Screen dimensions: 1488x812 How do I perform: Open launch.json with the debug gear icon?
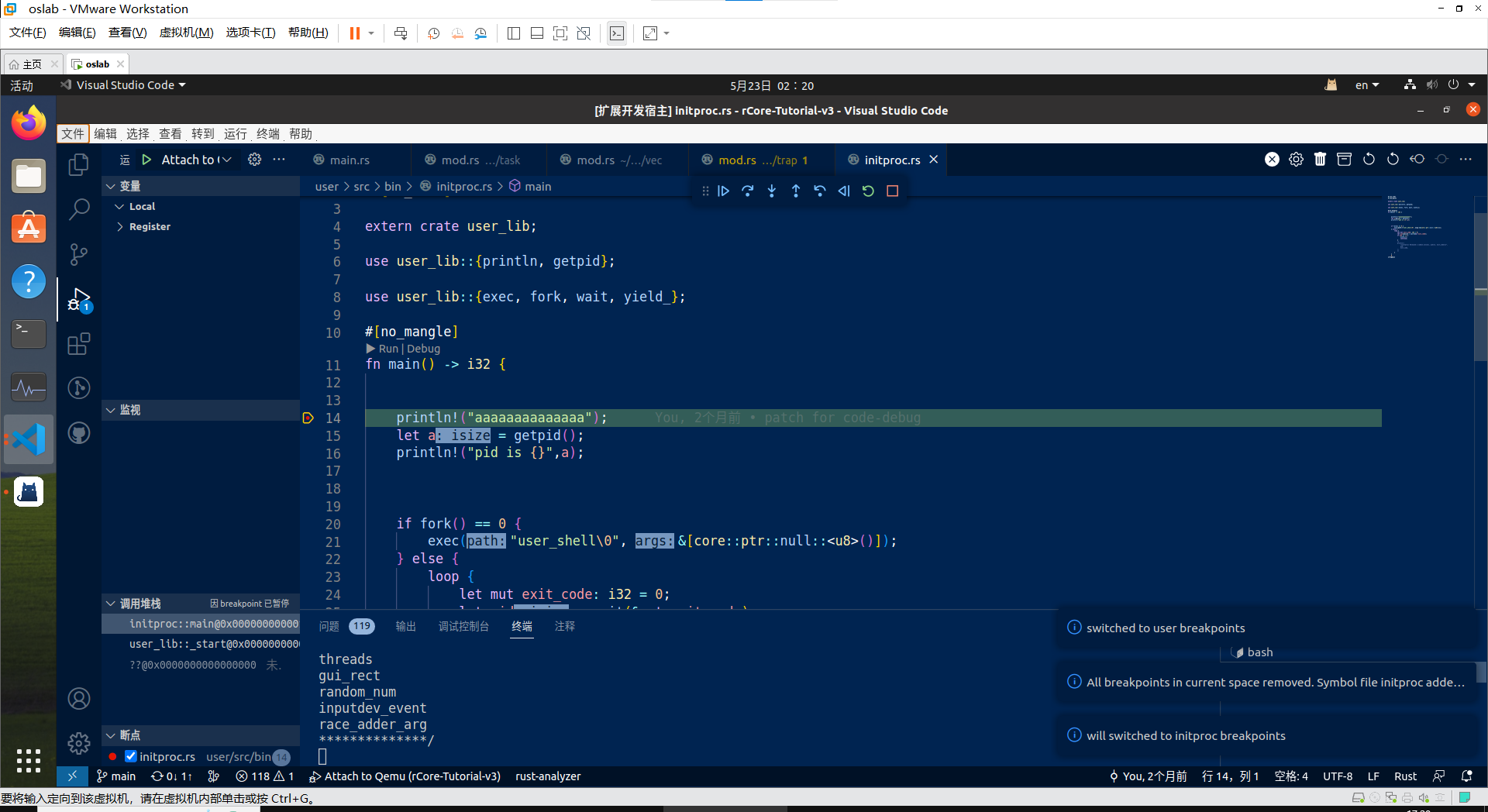click(x=254, y=160)
